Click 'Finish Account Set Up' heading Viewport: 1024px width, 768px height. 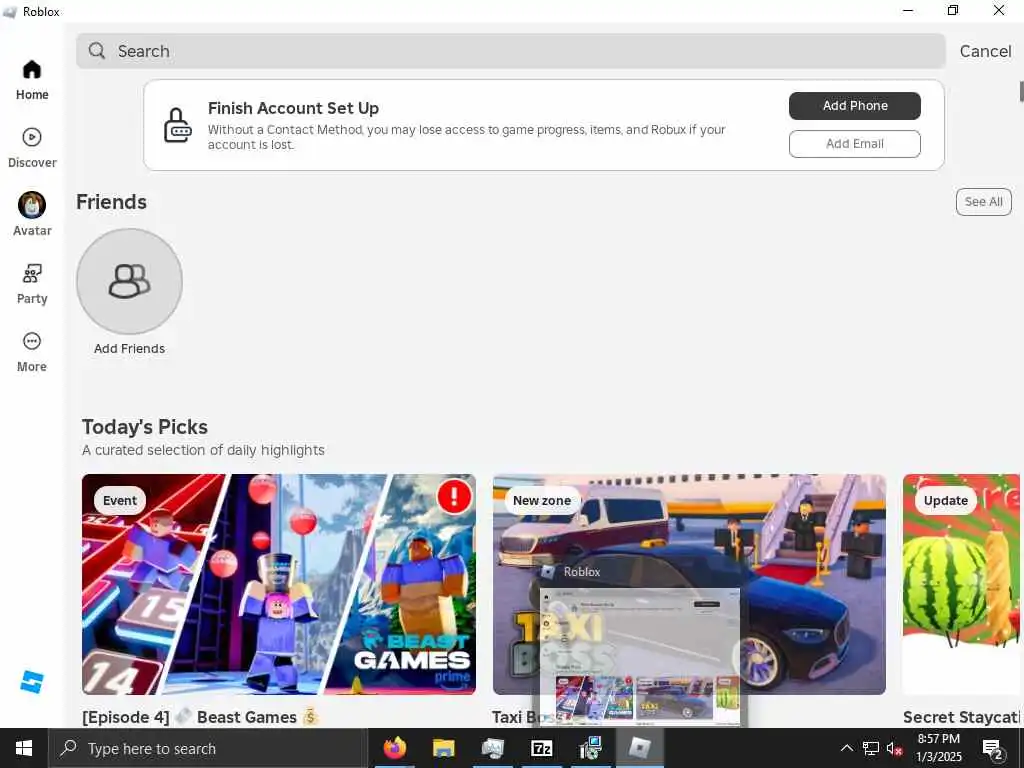coord(293,108)
